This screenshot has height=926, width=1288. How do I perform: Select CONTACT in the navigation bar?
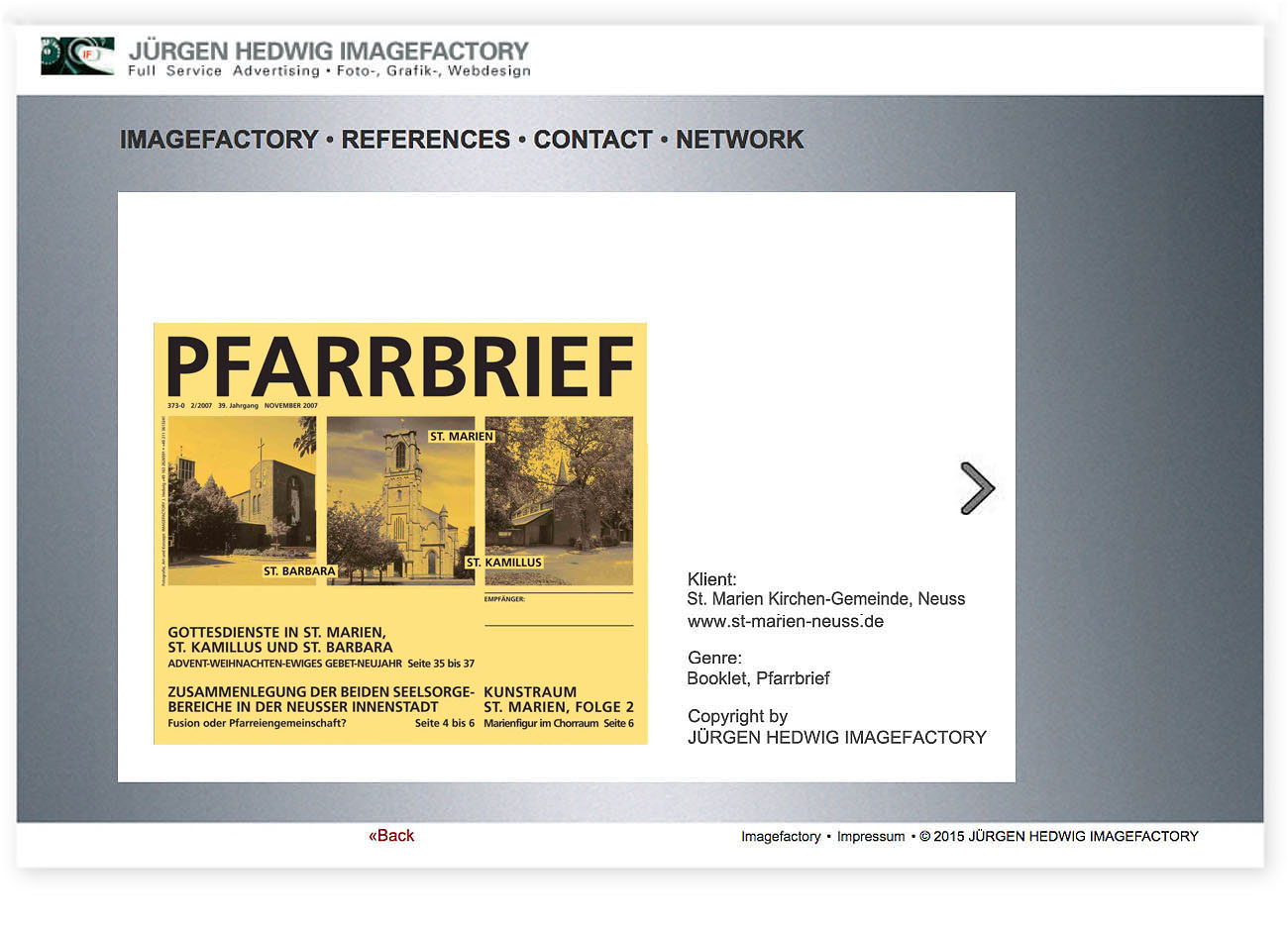tap(592, 140)
